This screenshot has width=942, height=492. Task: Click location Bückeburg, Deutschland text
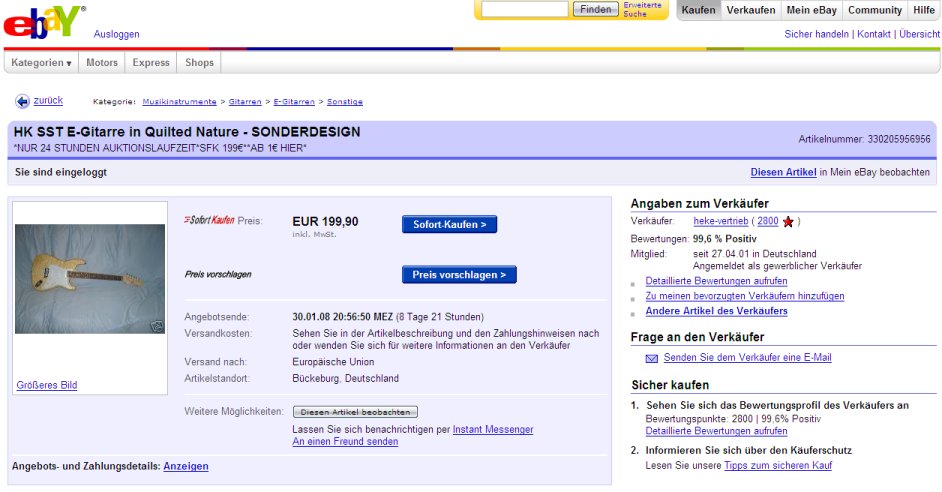345,378
